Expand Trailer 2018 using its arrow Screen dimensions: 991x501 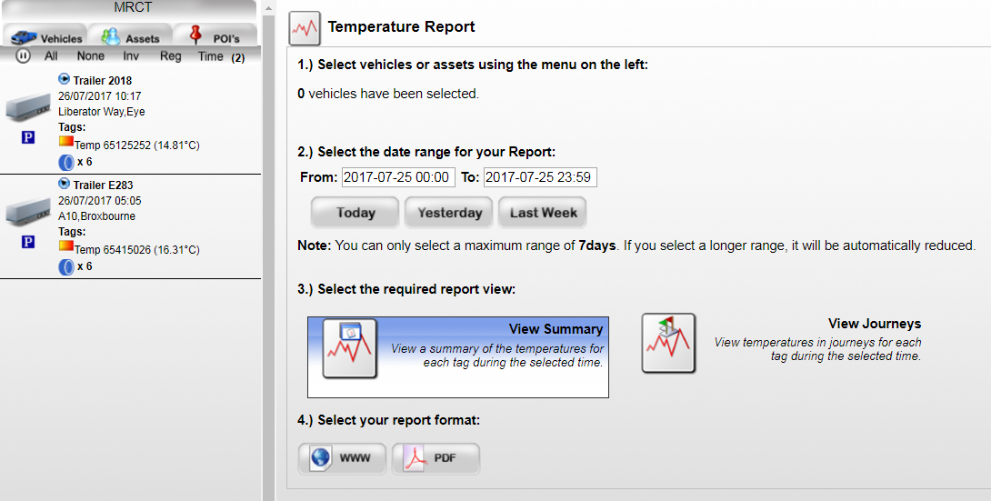coord(65,79)
